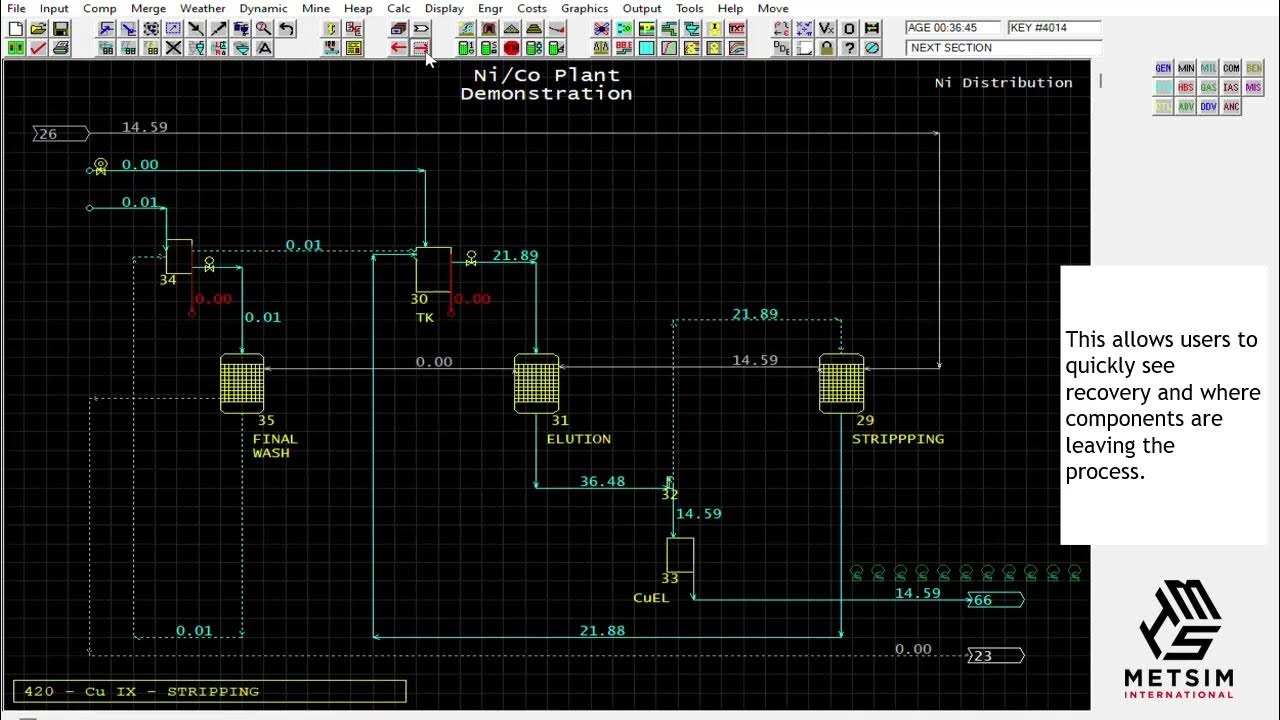Image resolution: width=1280 pixels, height=720 pixels.
Task: Click the Save floppy disk icon
Action: pyautogui.click(x=60, y=29)
